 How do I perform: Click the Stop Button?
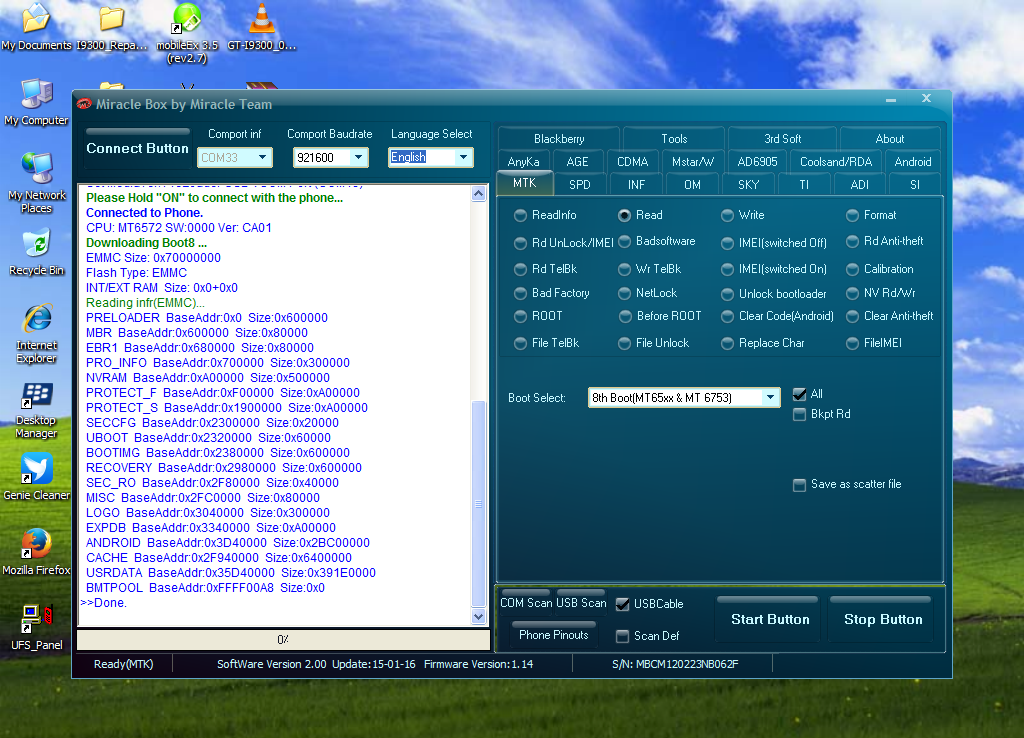pos(883,618)
